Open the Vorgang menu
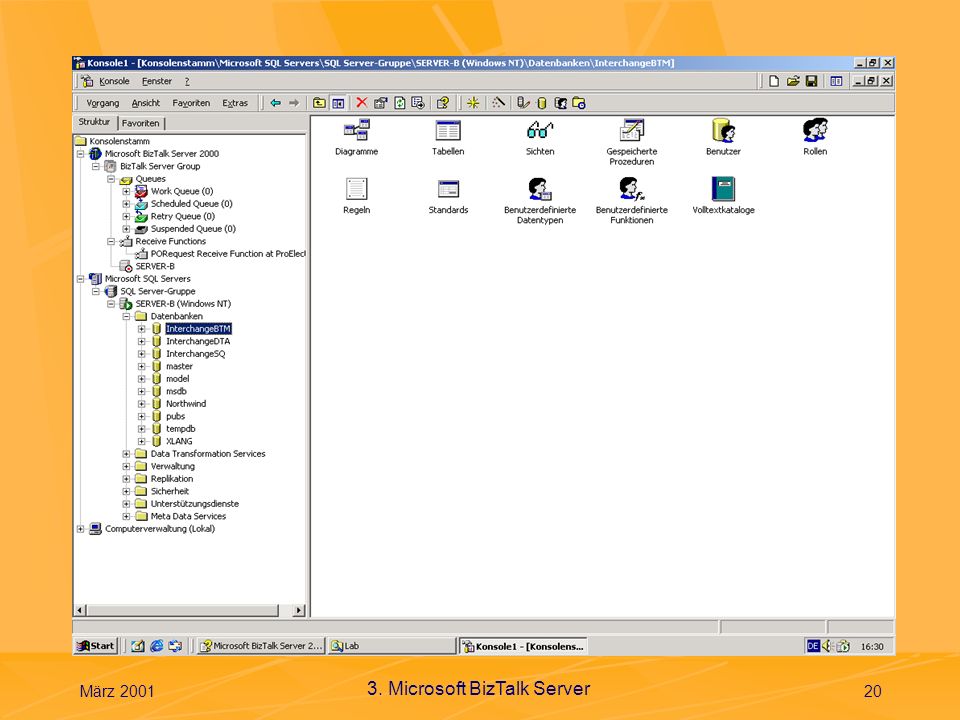The width and height of the screenshot is (960, 720). point(103,103)
